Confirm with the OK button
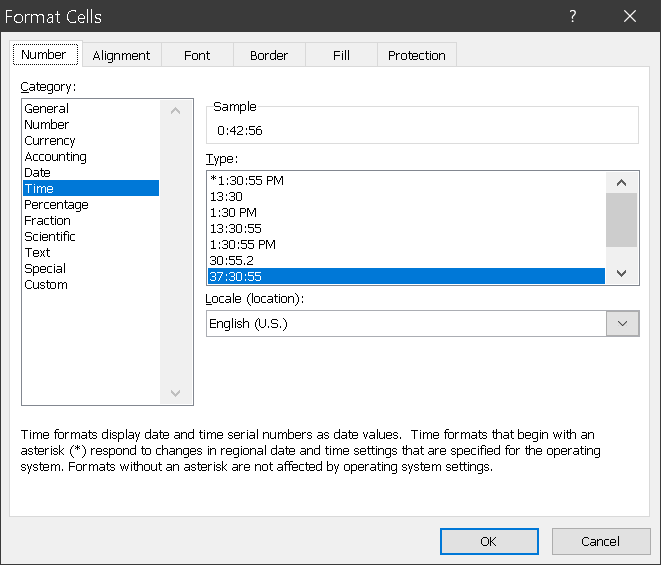661x565 pixels. (x=489, y=541)
